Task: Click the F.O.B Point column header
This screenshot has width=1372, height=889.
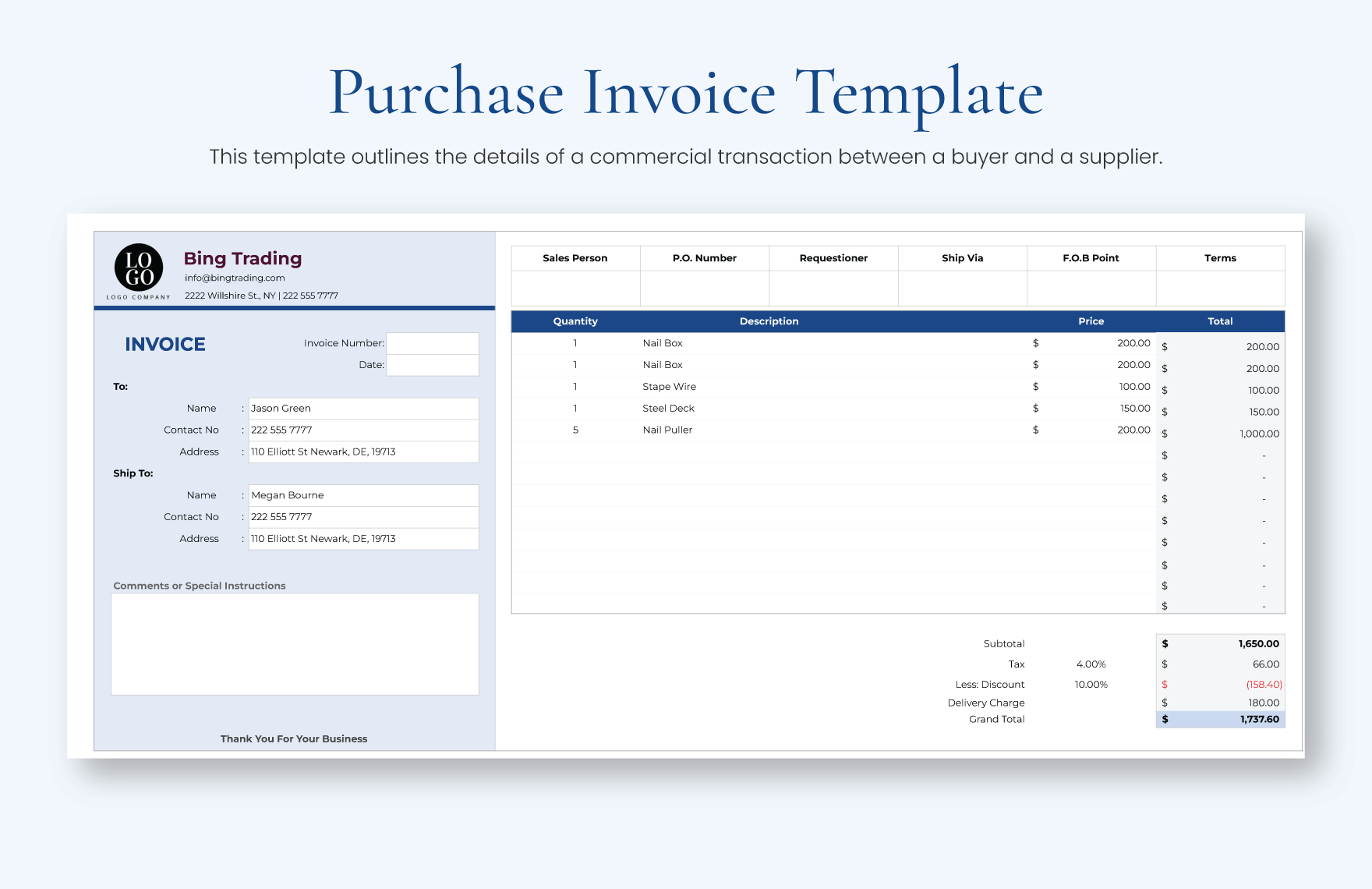Action: click(x=1091, y=257)
